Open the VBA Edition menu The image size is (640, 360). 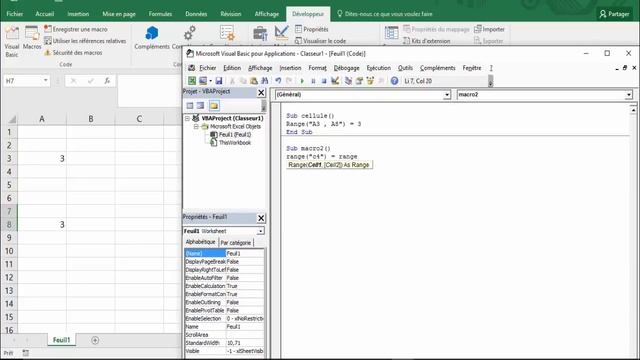pyautogui.click(x=232, y=68)
